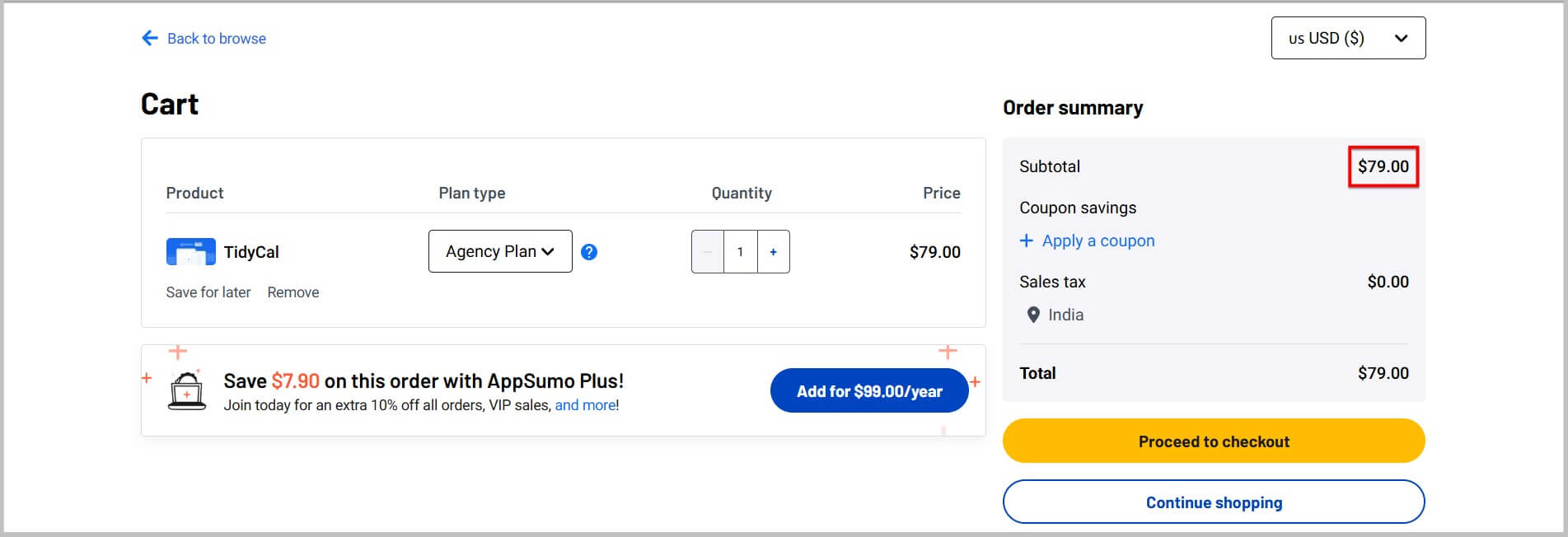Viewport: 1568px width, 537px height.
Task: Open the "and more" AppSumo Plus link
Action: coord(585,405)
